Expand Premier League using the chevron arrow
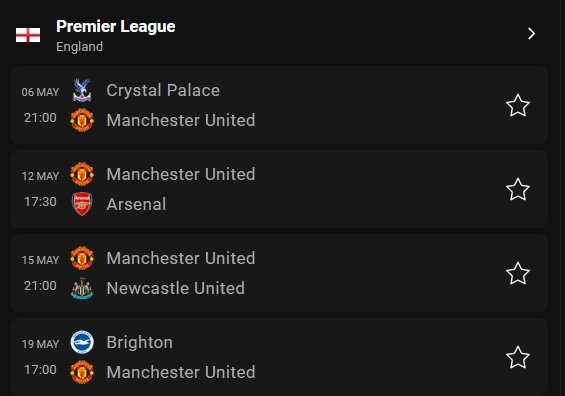Image resolution: width=565 pixels, height=396 pixels. point(531,34)
